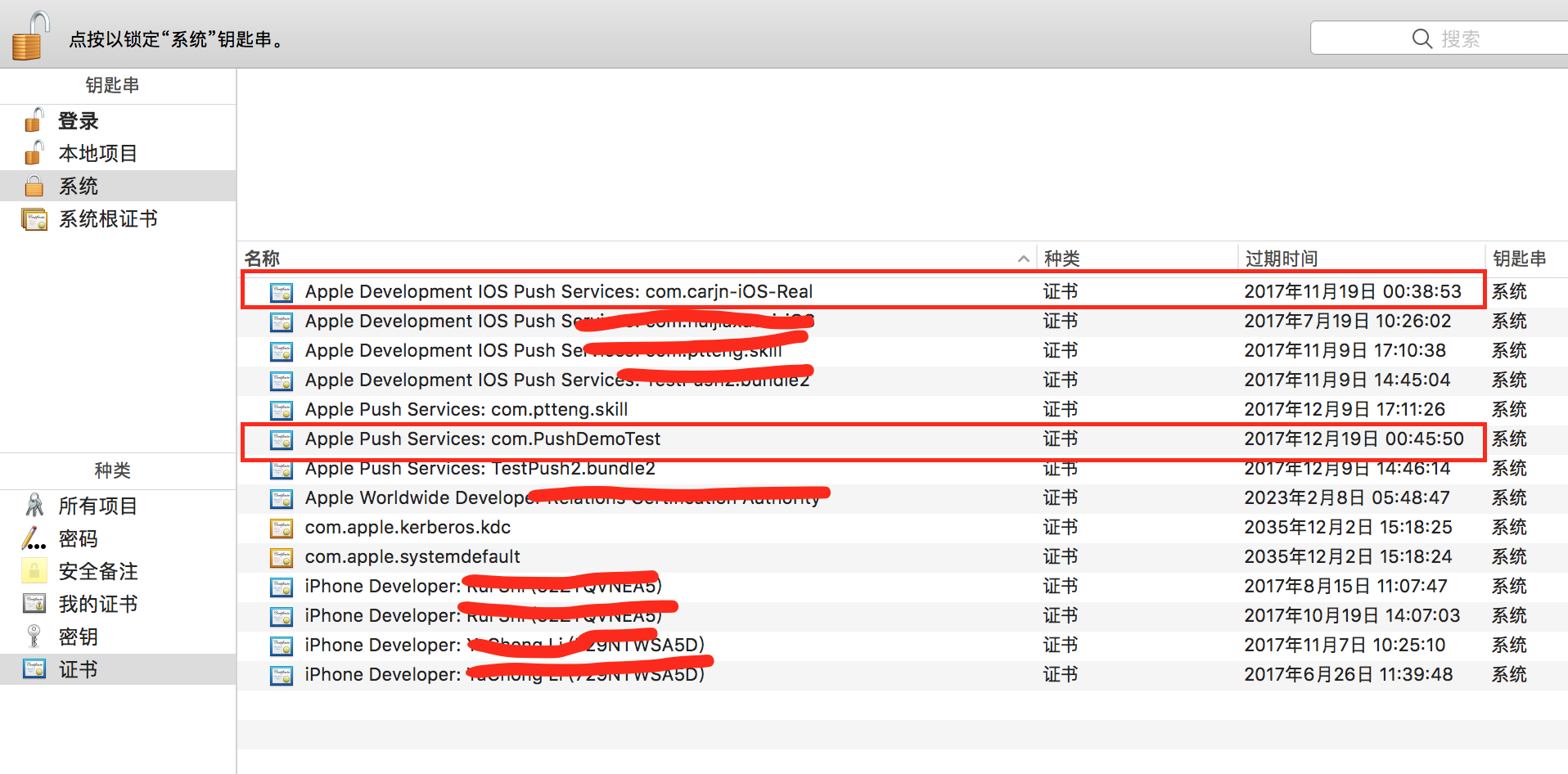Image resolution: width=1568 pixels, height=774 pixels.
Task: Click the 我的证书 category icon
Action: click(x=34, y=604)
